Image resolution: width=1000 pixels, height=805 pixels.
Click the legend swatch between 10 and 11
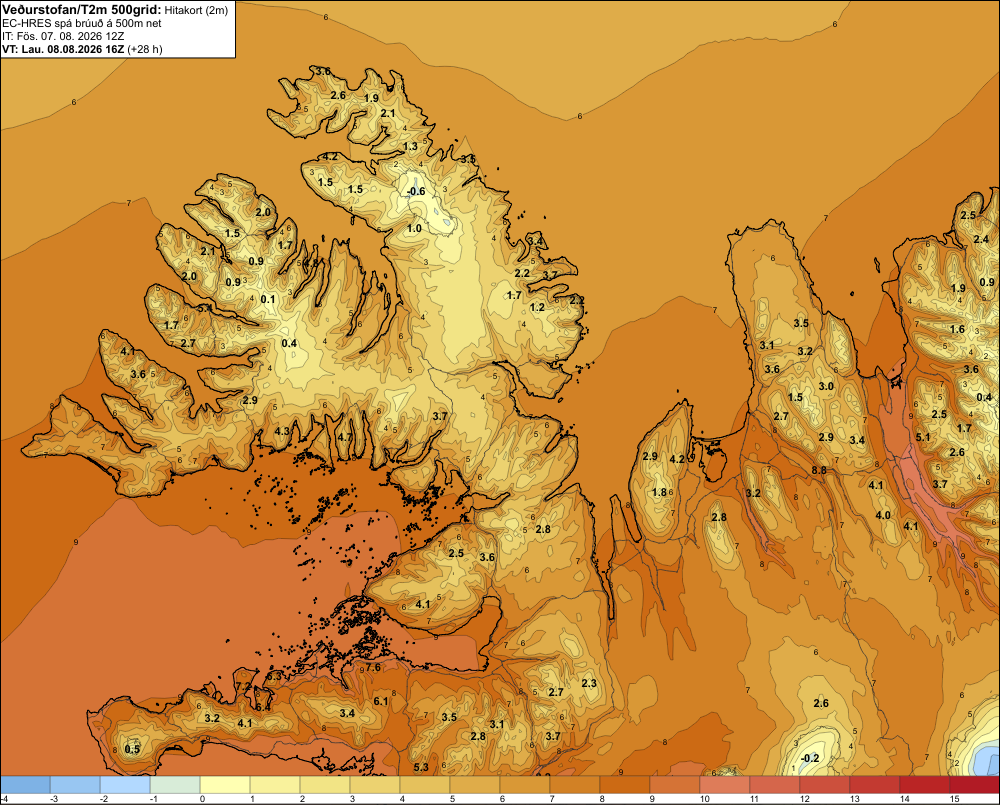click(x=724, y=785)
